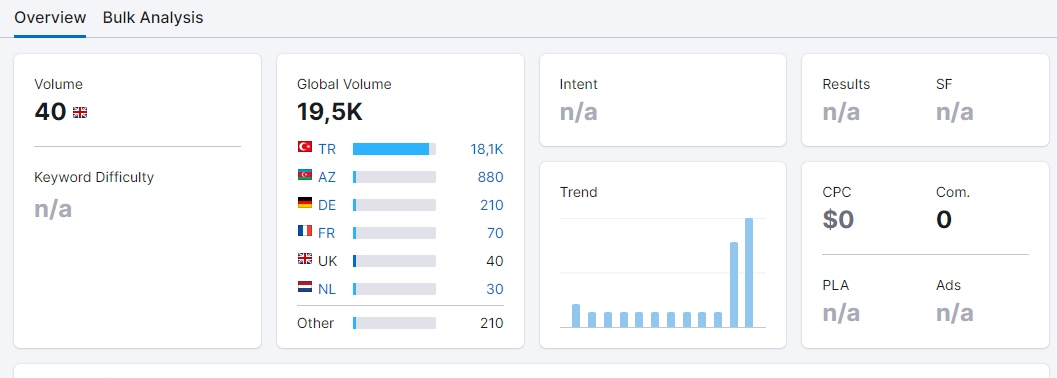Viewport: 1057px width, 378px height.
Task: Open the FR country link
Action: pyautogui.click(x=327, y=233)
